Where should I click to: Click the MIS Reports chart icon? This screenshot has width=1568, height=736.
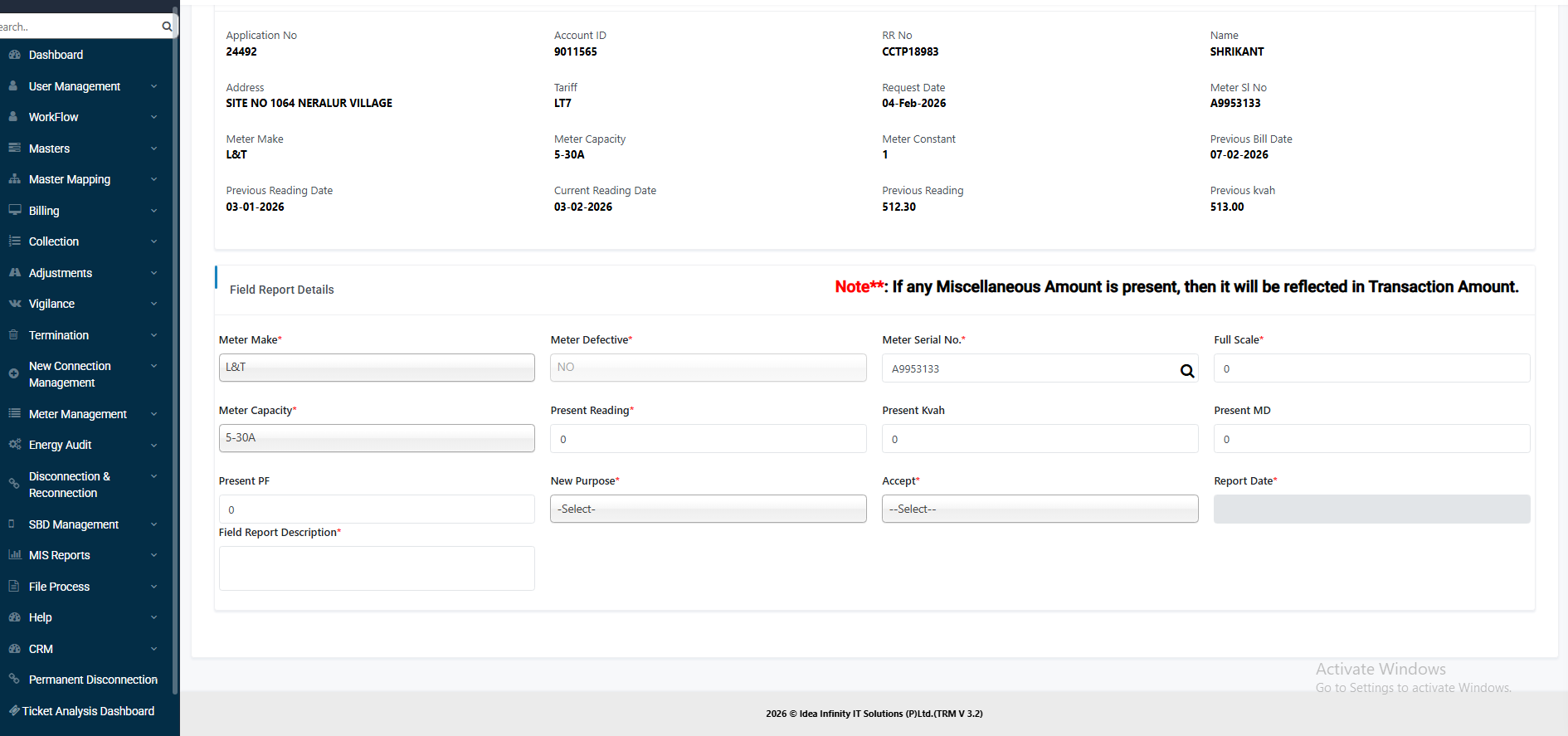pos(14,555)
